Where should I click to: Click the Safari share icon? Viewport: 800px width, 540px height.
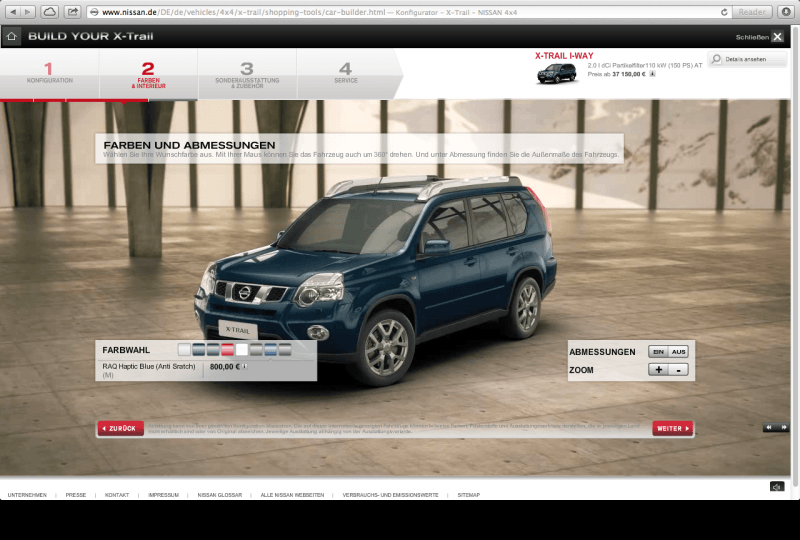pyautogui.click(x=73, y=12)
